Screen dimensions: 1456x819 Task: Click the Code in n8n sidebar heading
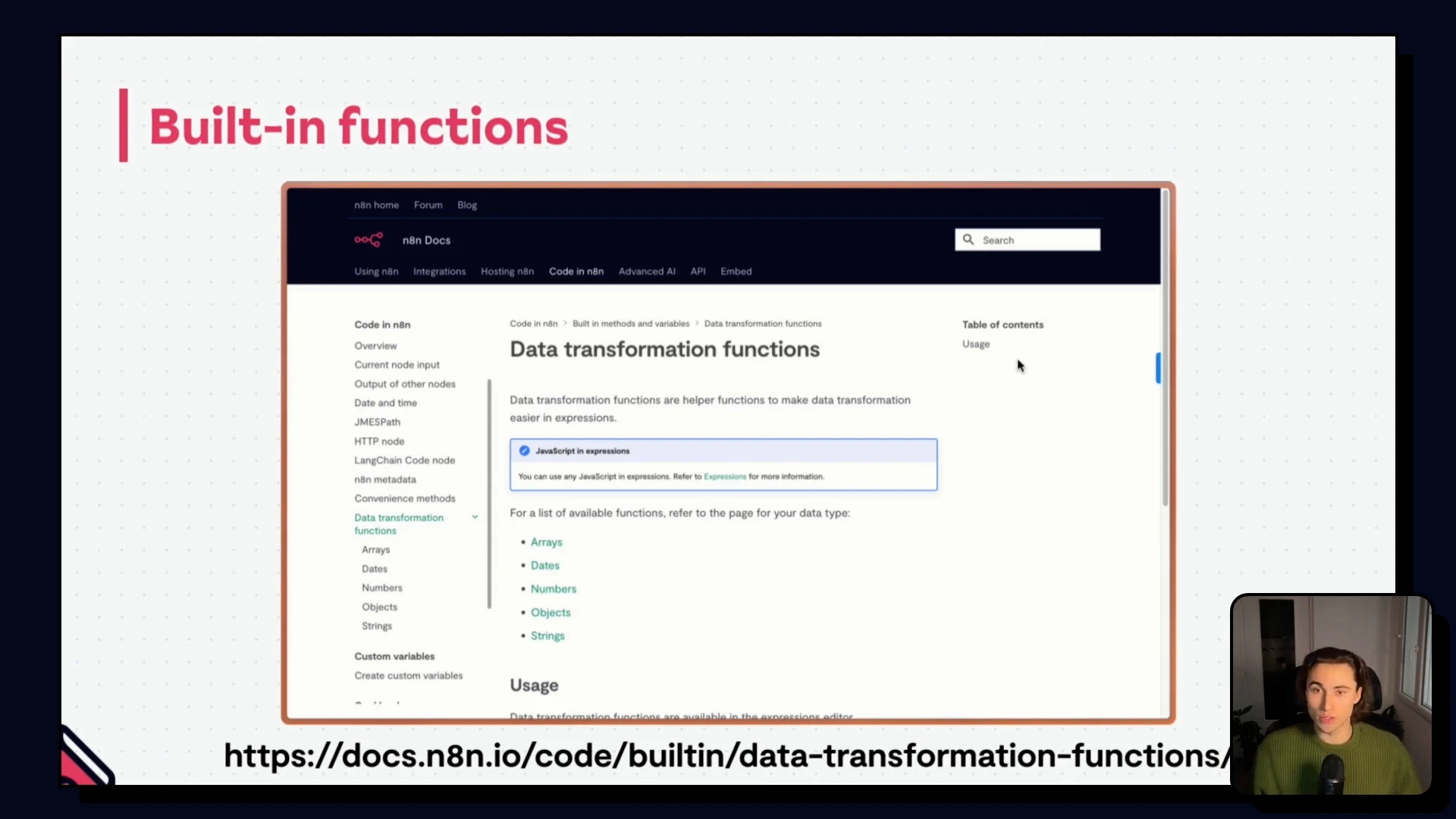[x=382, y=325]
